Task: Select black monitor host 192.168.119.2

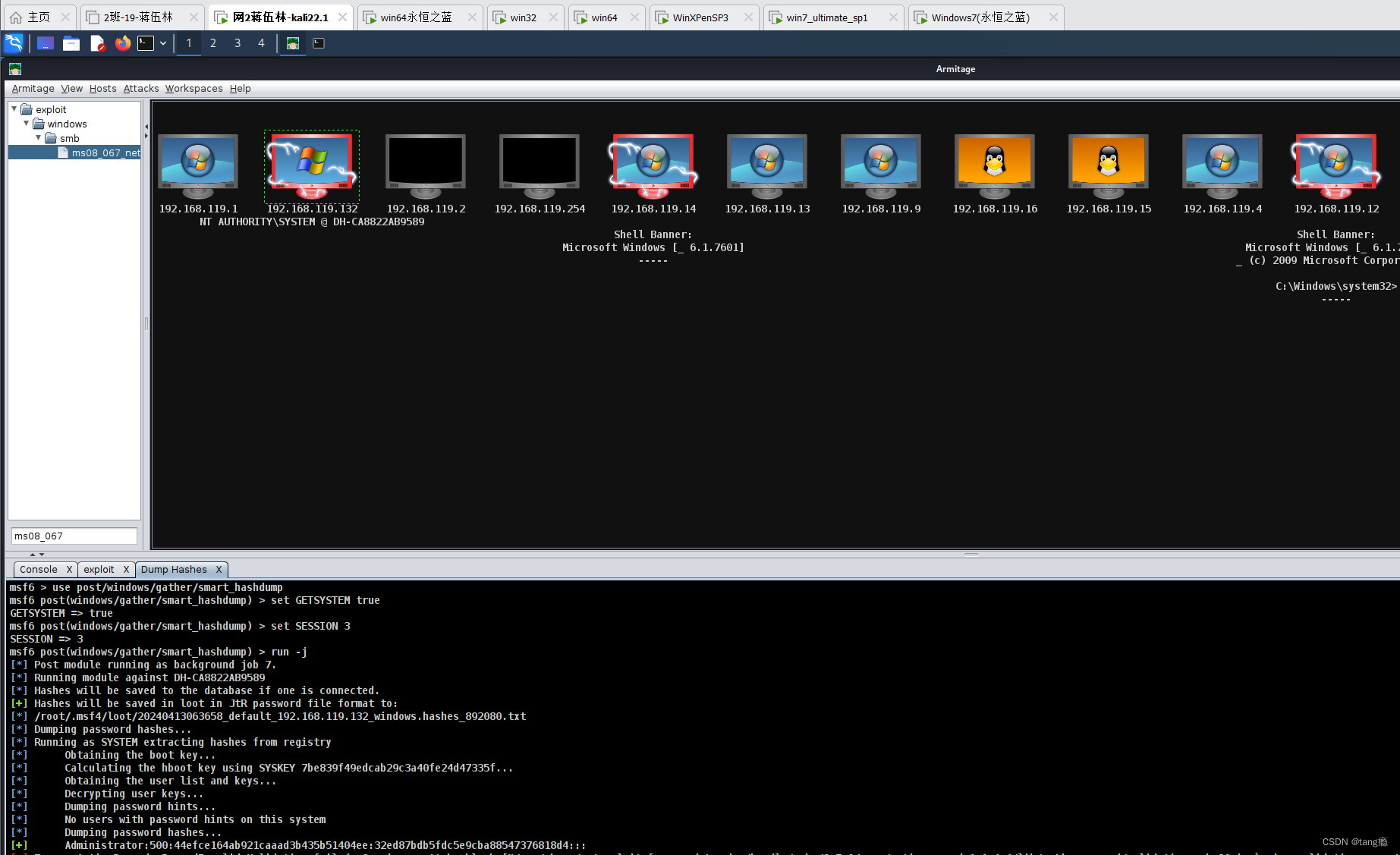Action: 426,166
